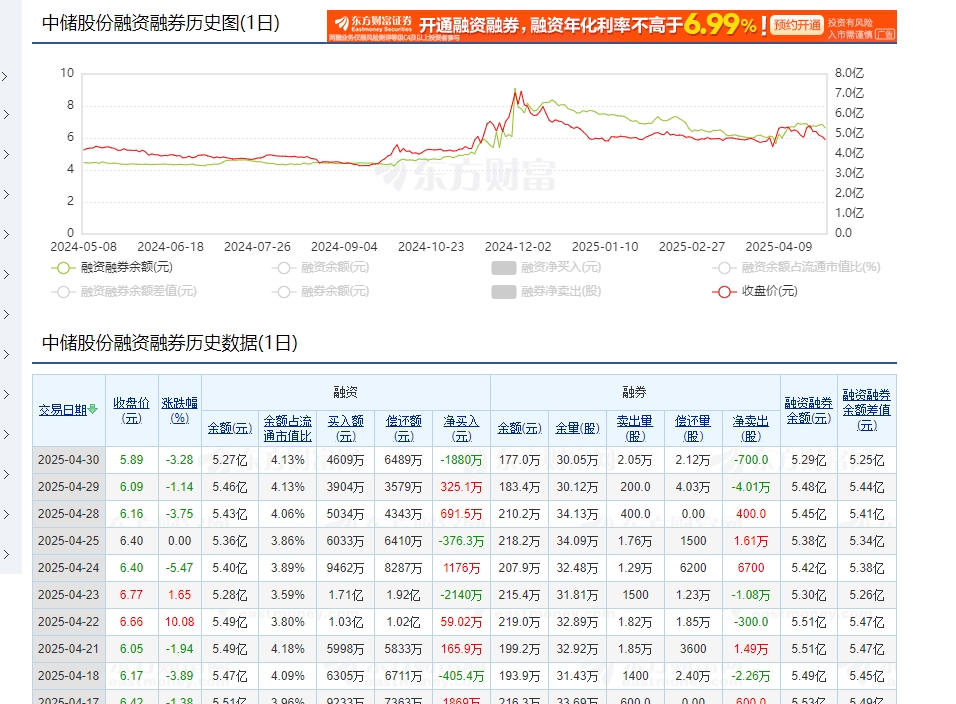Sort by 余量(股) header
Image resolution: width=956 pixels, height=704 pixels.
pyautogui.click(x=577, y=428)
